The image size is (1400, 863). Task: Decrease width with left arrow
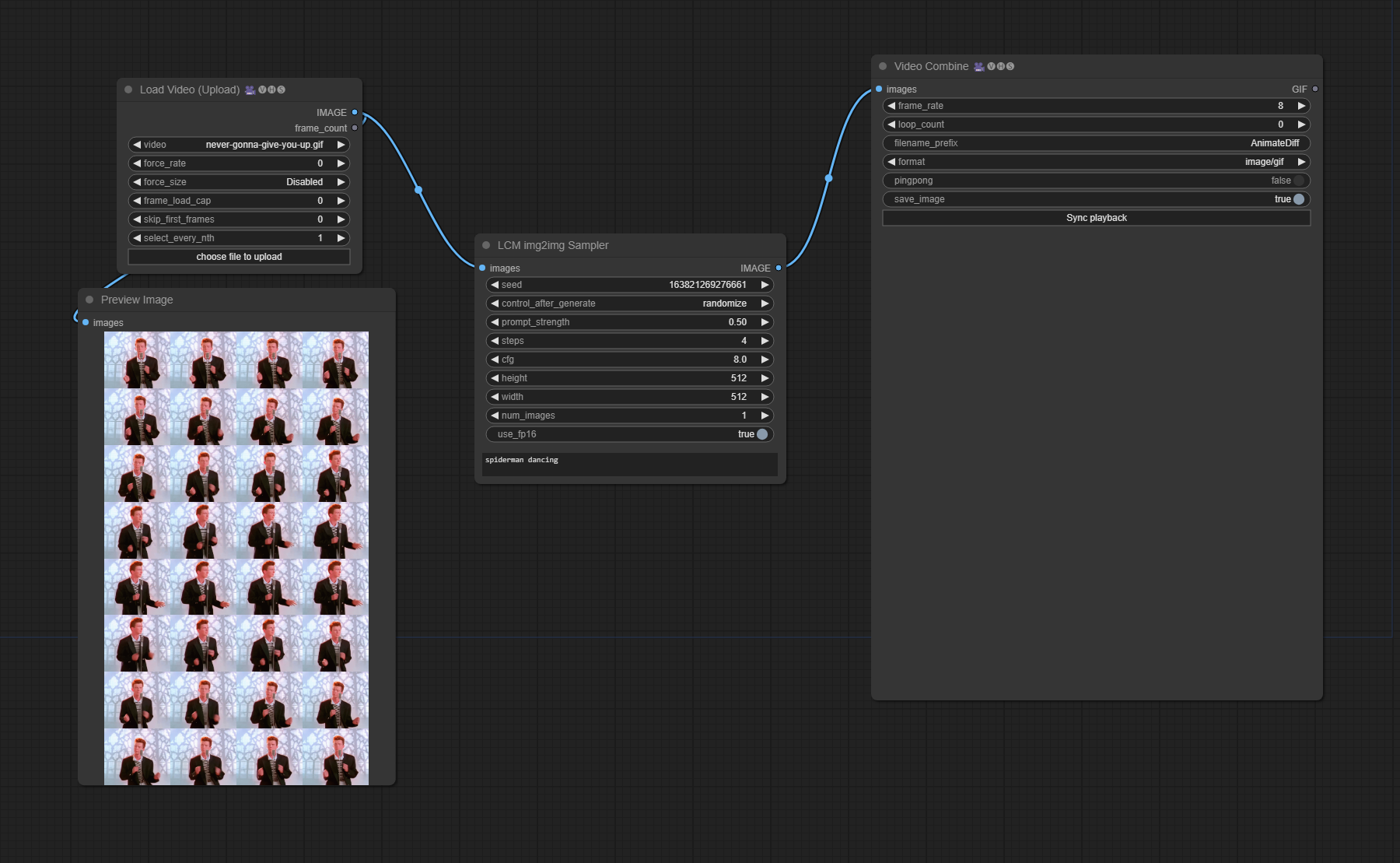click(495, 397)
